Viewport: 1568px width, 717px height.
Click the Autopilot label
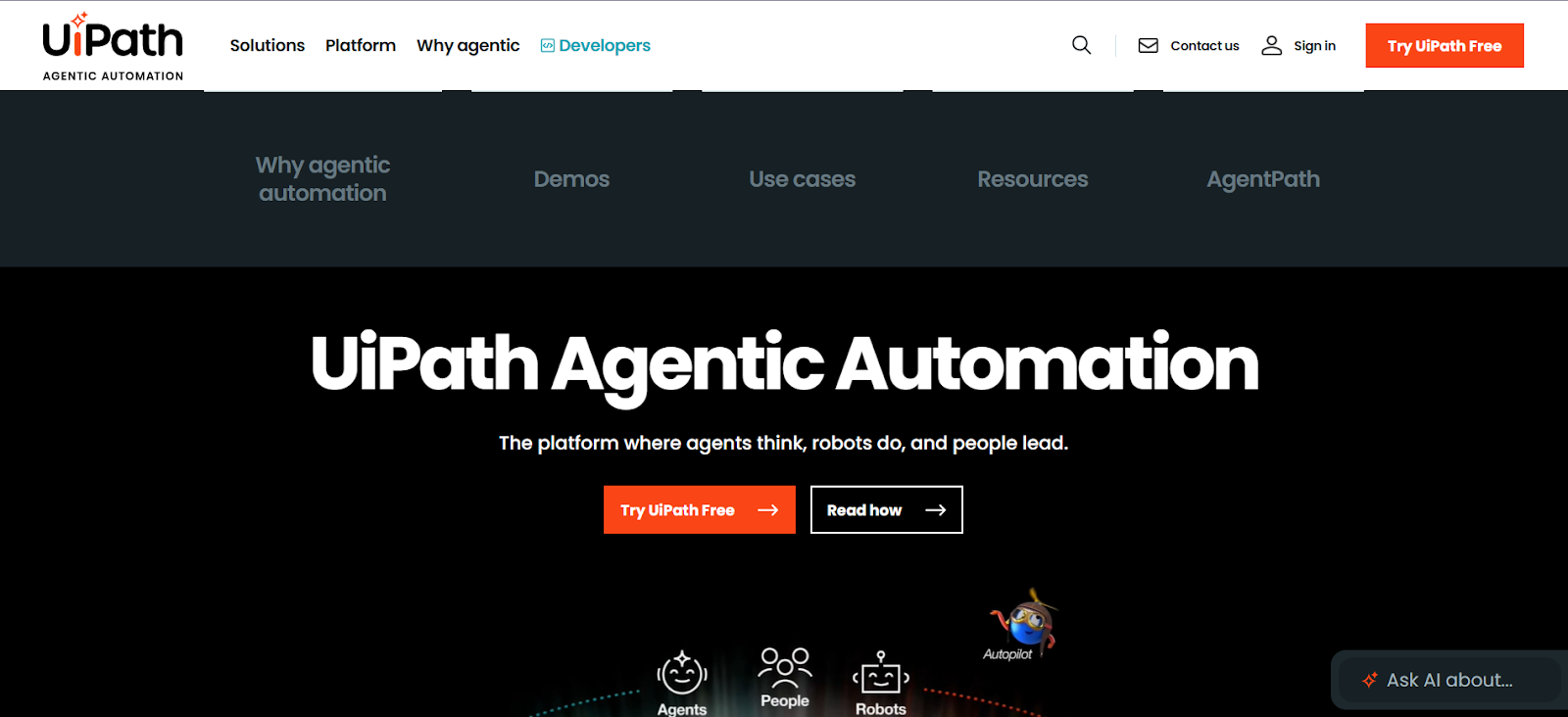pos(1007,654)
